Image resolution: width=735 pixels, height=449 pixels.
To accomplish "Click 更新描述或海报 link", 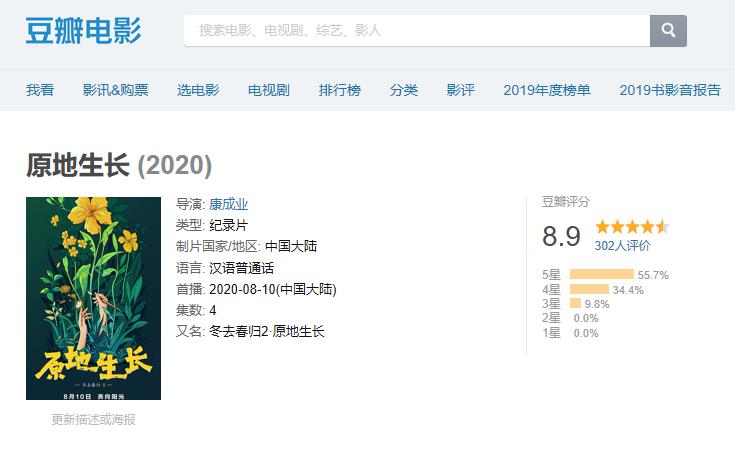I will pyautogui.click(x=93, y=419).
